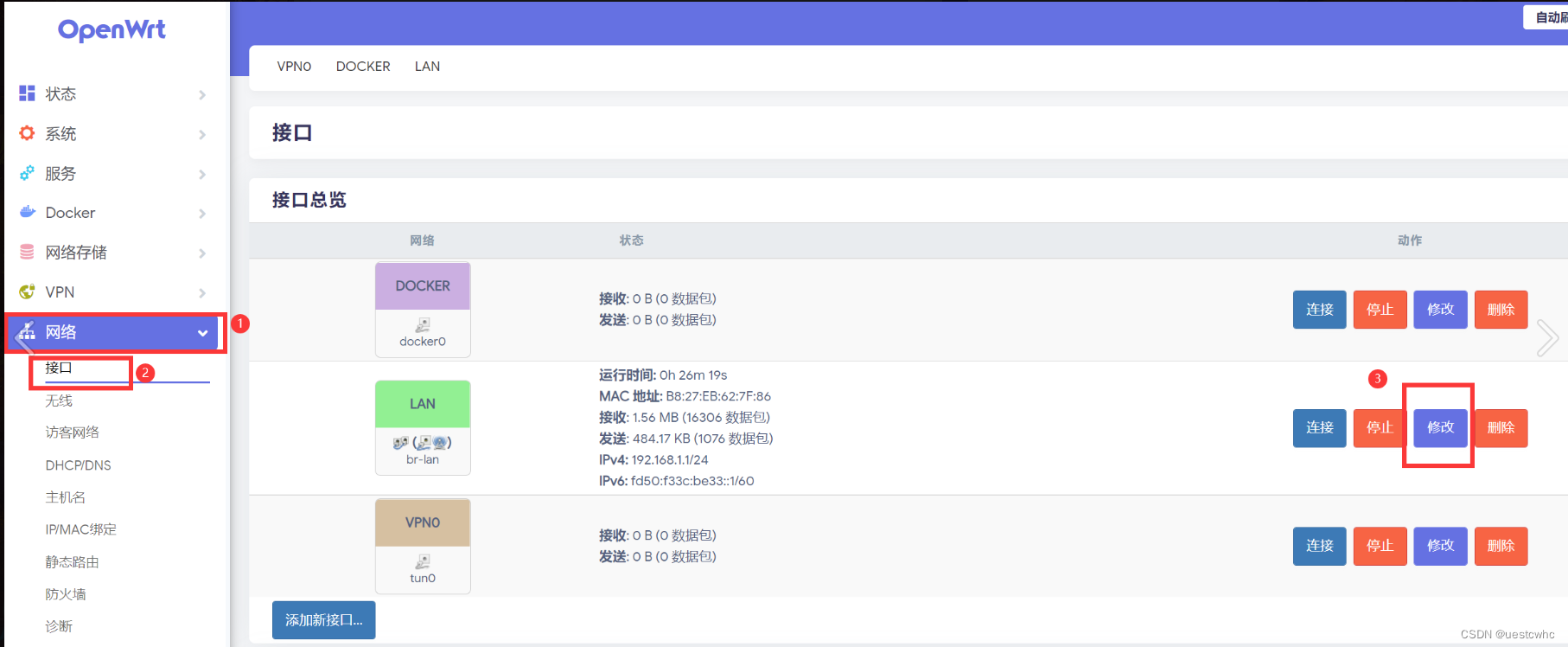Open the IP/MAC绑定 submenu item
Screen dimensions: 1568x647
pyautogui.click(x=80, y=529)
